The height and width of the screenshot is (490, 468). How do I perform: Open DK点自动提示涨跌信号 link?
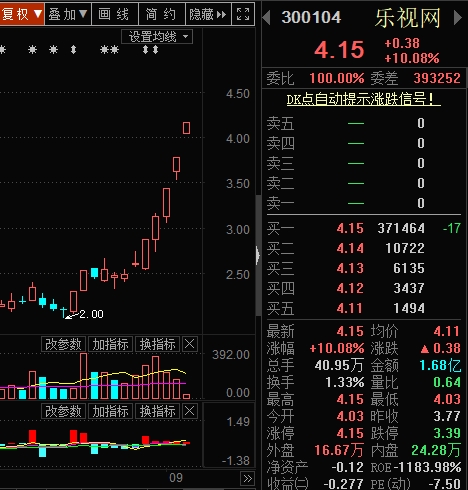click(x=363, y=99)
